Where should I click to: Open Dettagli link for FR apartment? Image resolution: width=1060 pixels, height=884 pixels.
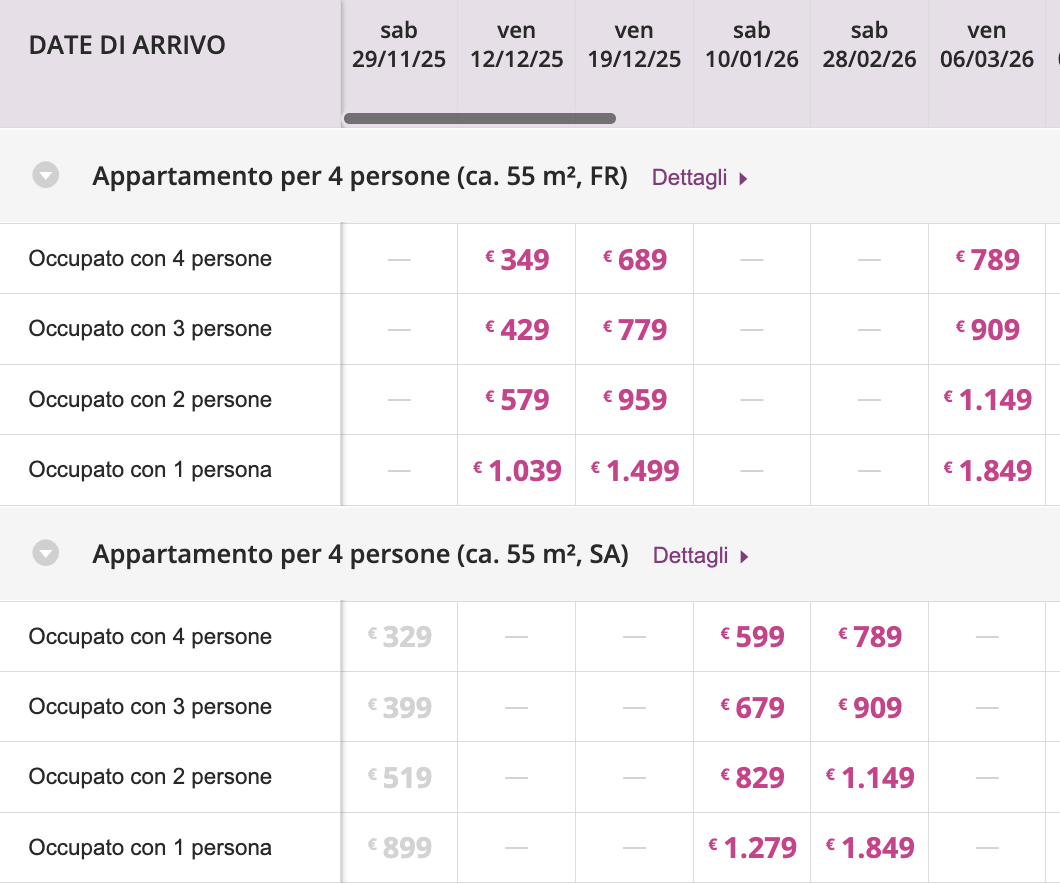pos(699,178)
